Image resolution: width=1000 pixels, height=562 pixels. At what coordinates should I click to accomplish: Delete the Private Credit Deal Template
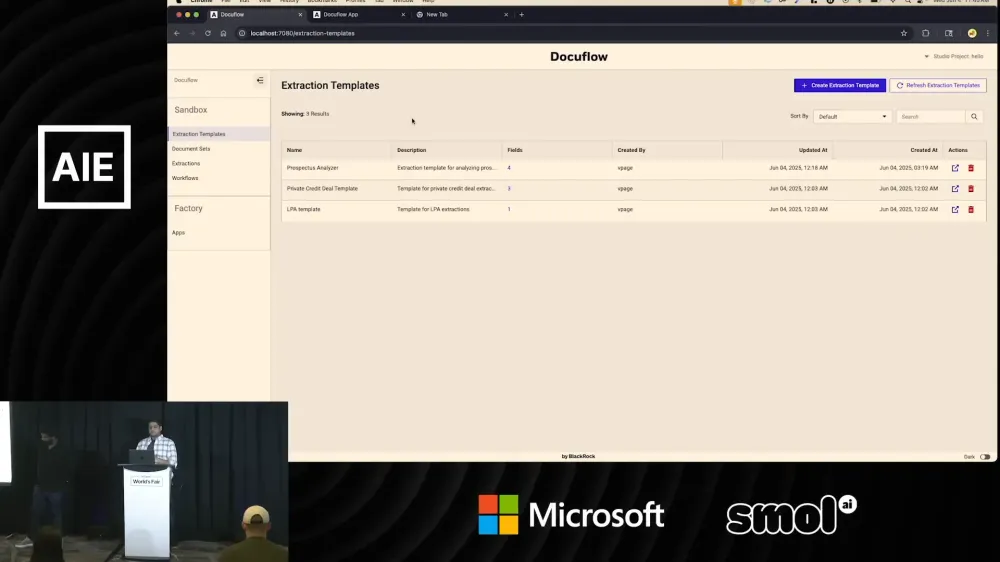[x=971, y=189]
